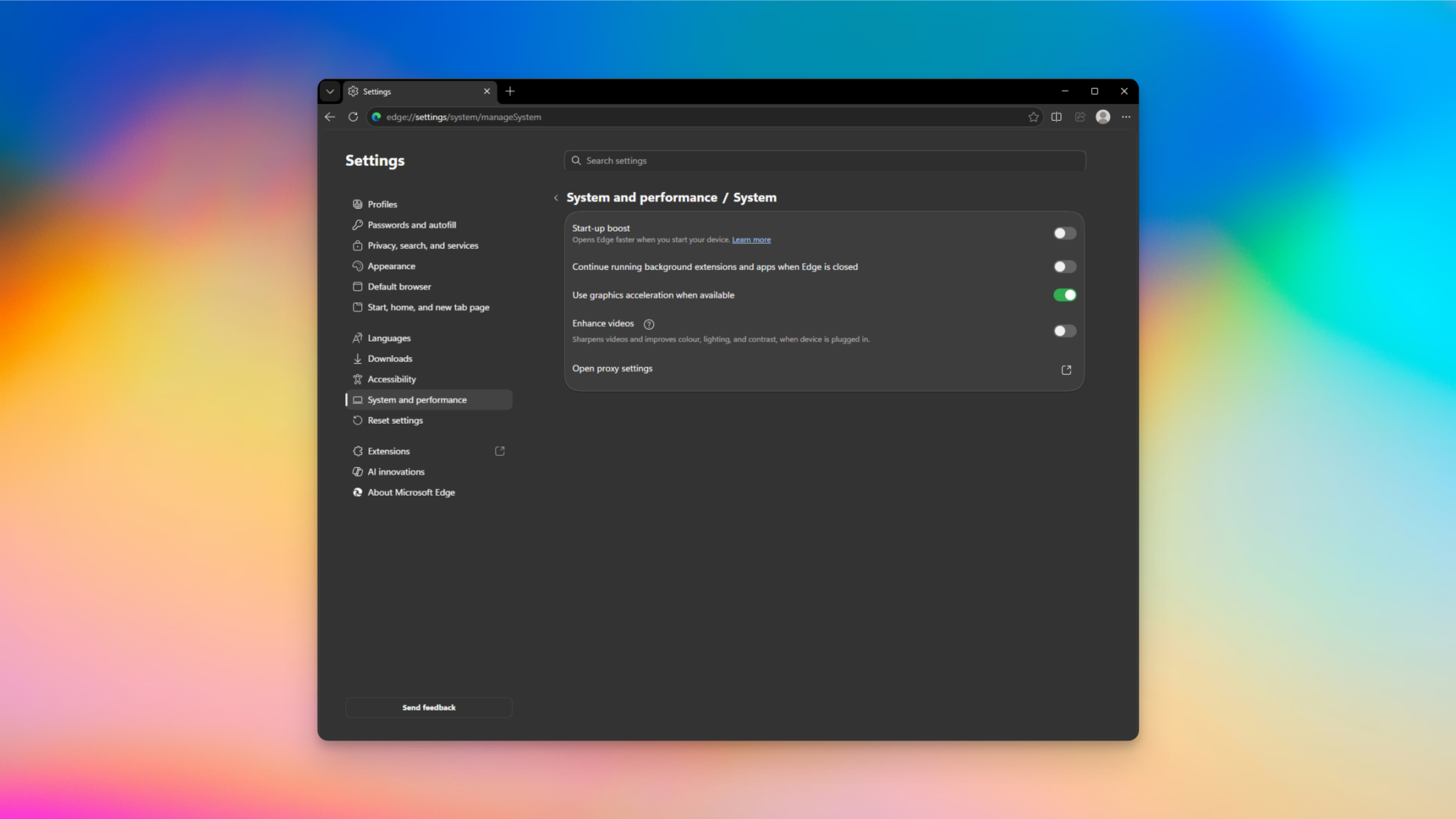Click the Enhance videos help icon
Viewport: 1456px width, 819px height.
click(649, 325)
